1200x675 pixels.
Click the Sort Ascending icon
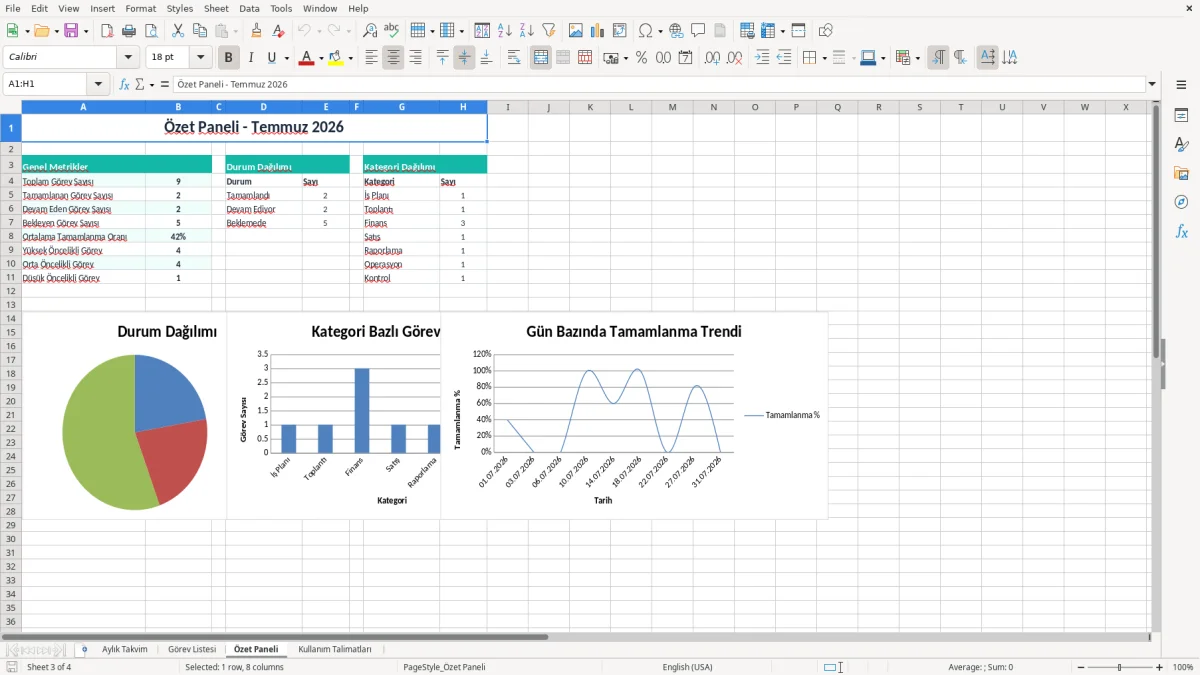click(x=505, y=31)
